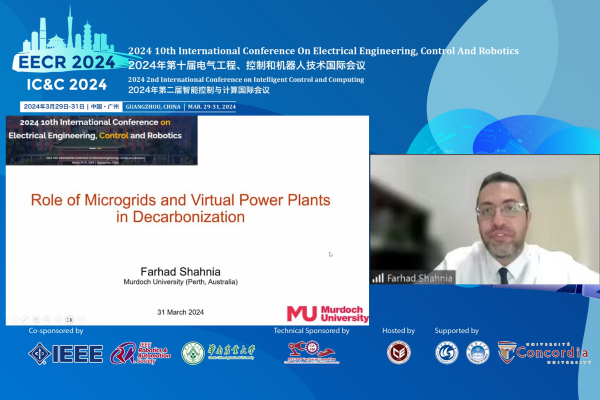This screenshot has height=400, width=600.
Task: Click the IEEE Robotics & Automation Society logo
Action: tap(140, 353)
